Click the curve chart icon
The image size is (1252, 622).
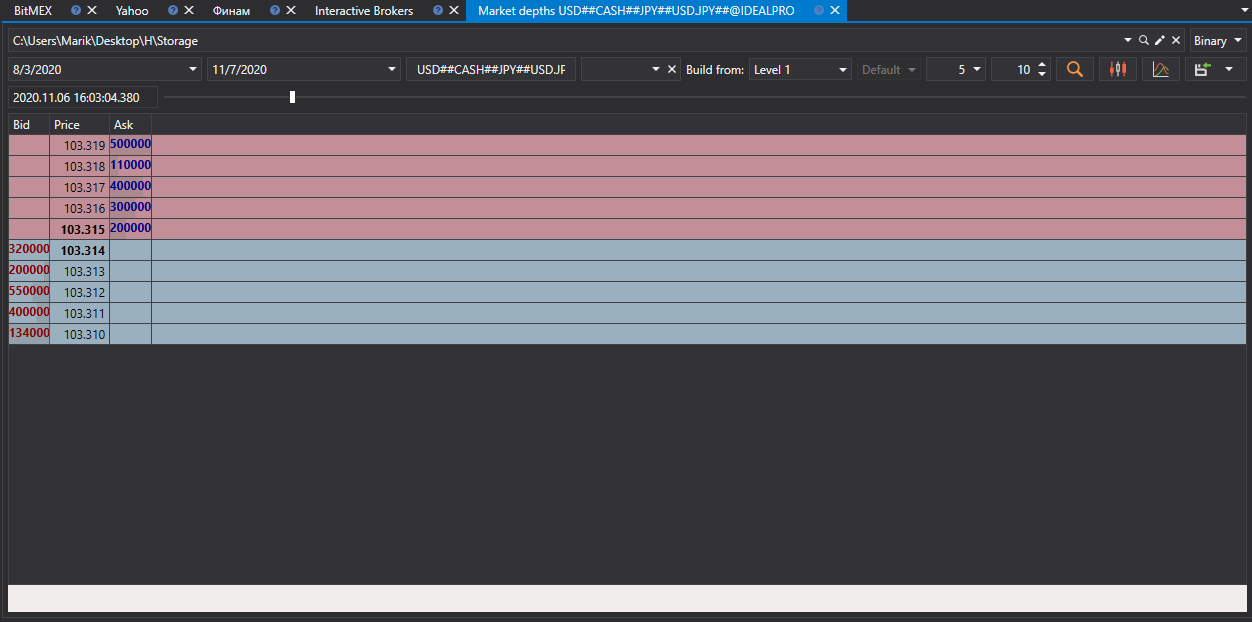(1161, 70)
